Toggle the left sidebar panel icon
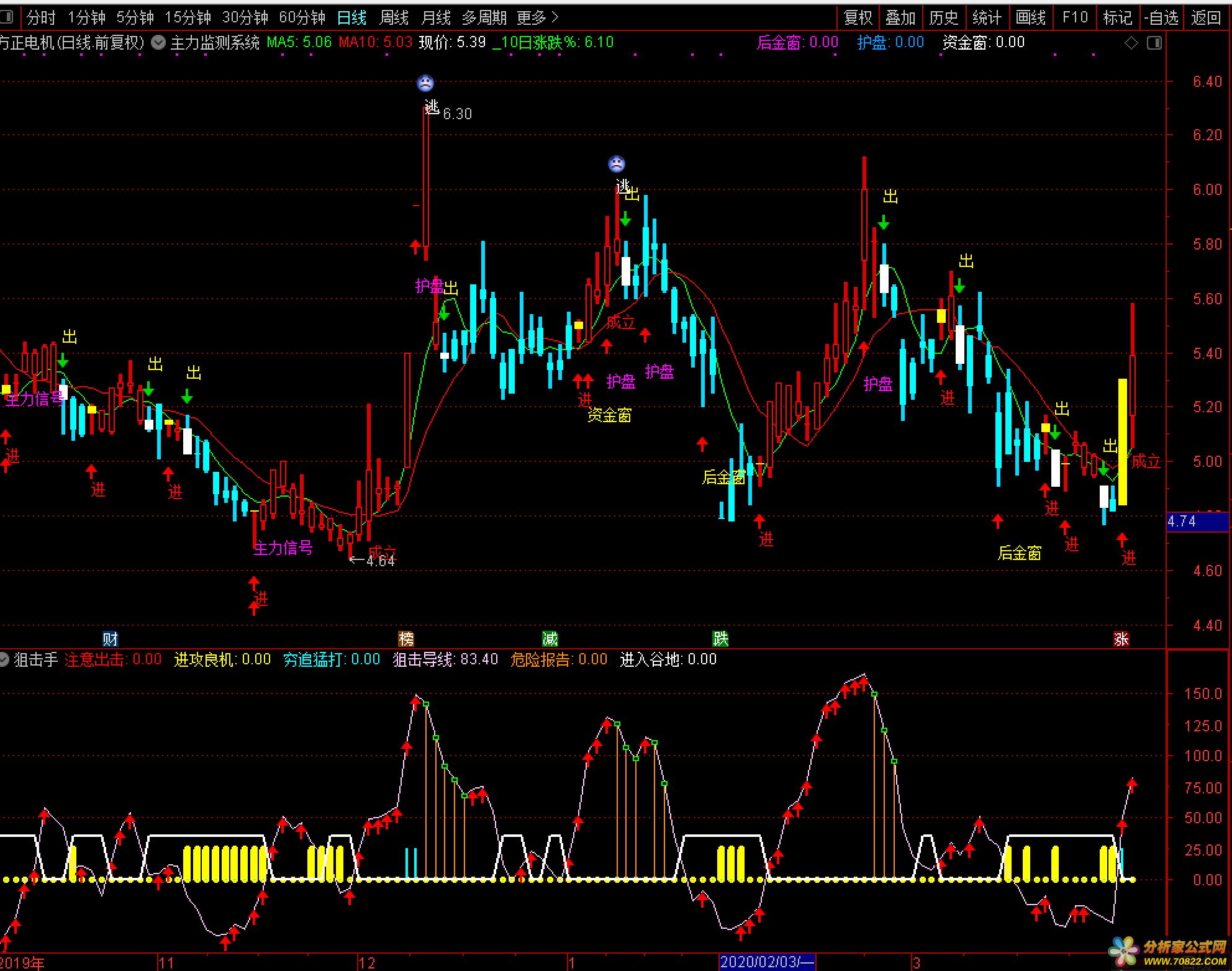Screen dimensions: 1232x971 coord(6,17)
